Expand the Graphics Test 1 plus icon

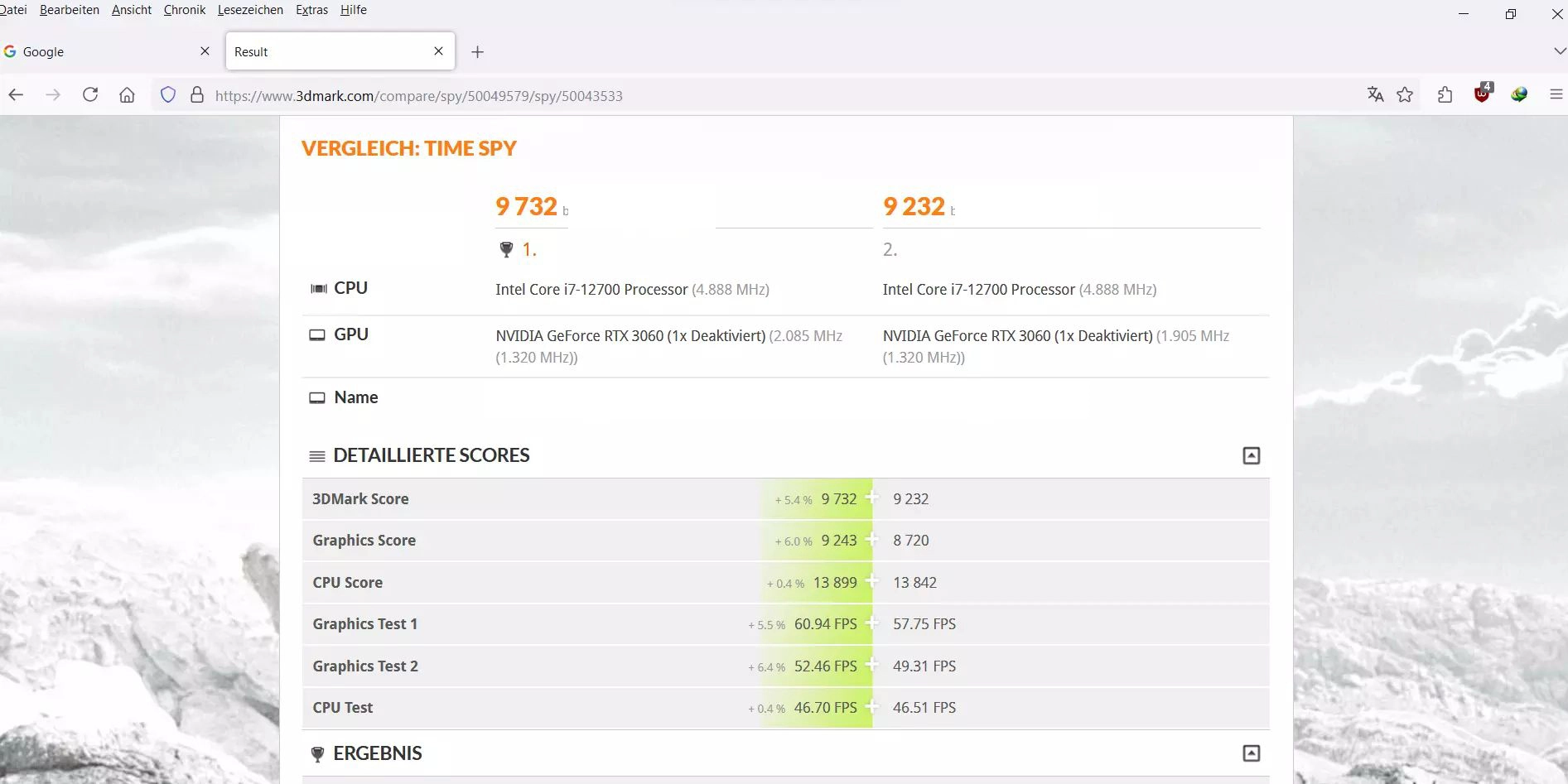coord(871,622)
